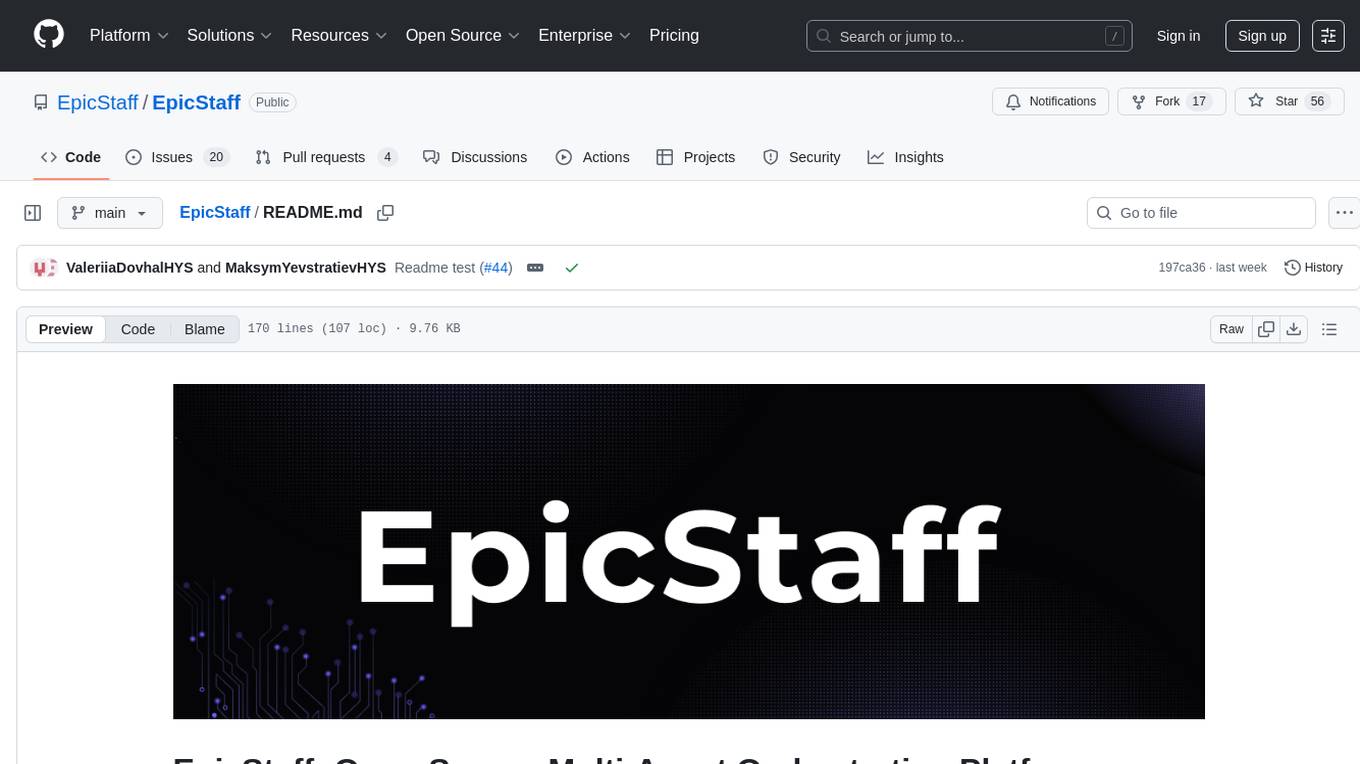The image size is (1360, 764).
Task: Expand the commit message ellipsis
Action: pyautogui.click(x=535, y=268)
